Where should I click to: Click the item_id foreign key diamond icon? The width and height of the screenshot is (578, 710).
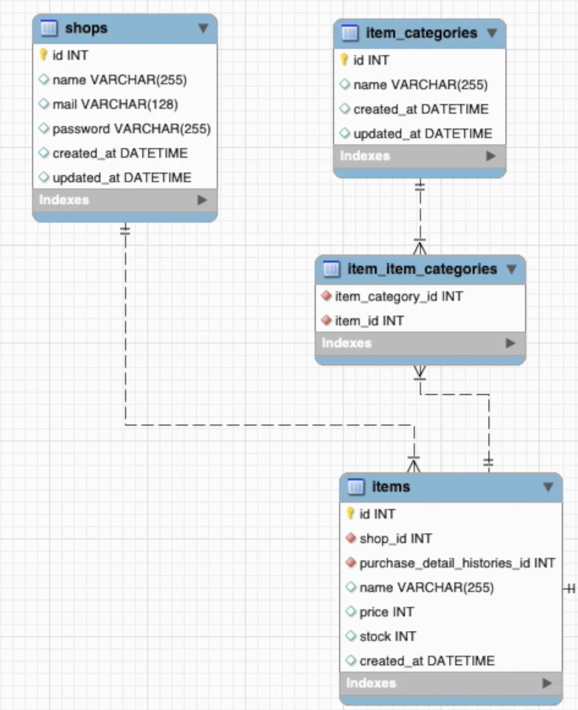[326, 321]
